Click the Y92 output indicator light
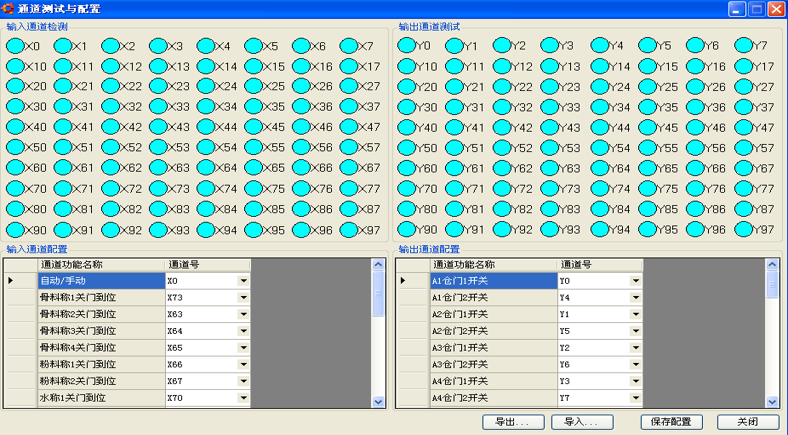788x435 pixels. point(502,229)
